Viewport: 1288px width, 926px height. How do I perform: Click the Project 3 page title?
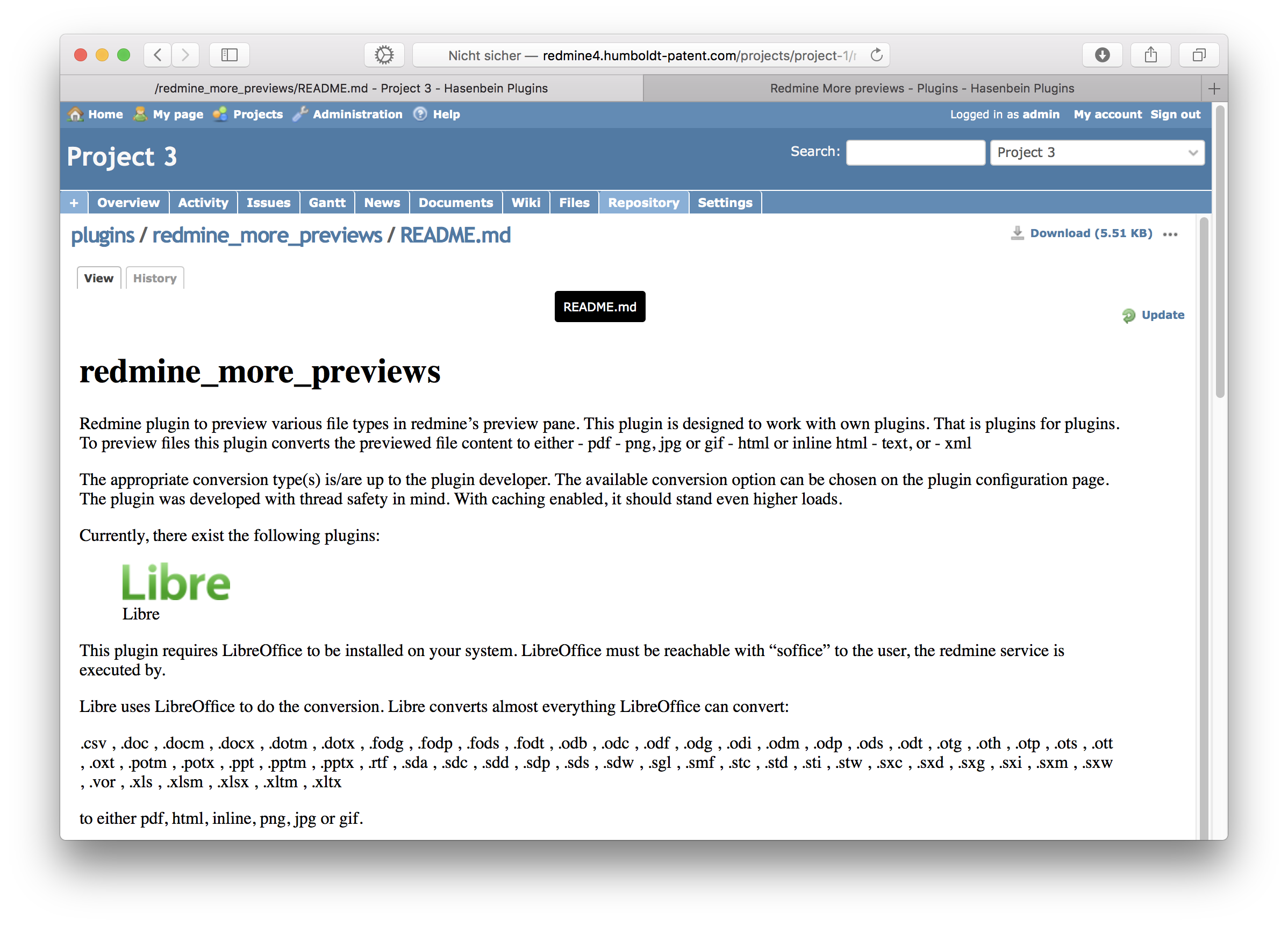[x=121, y=157]
